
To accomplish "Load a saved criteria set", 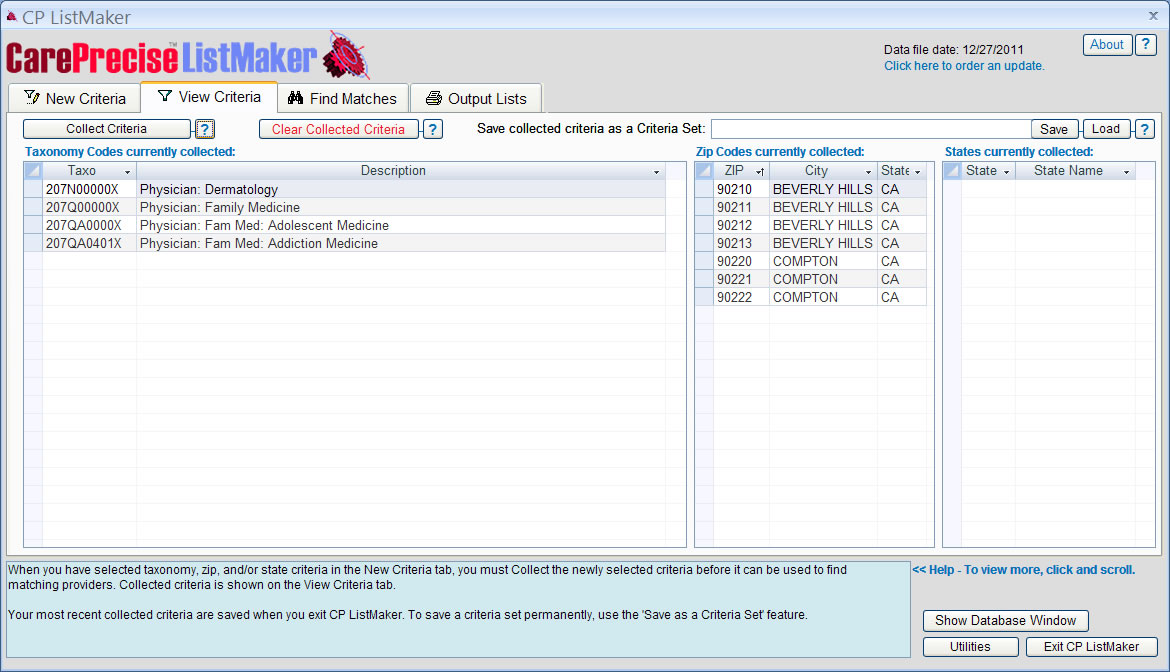I will click(x=1106, y=129).
